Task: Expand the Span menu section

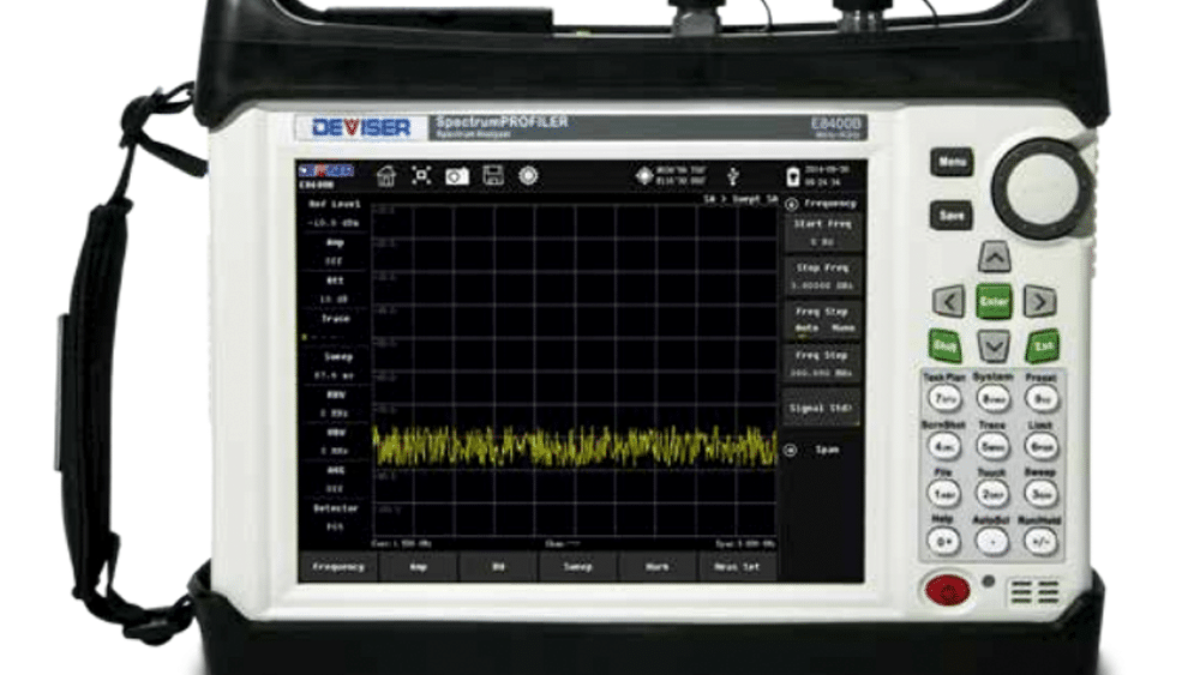Action: [x=821, y=450]
